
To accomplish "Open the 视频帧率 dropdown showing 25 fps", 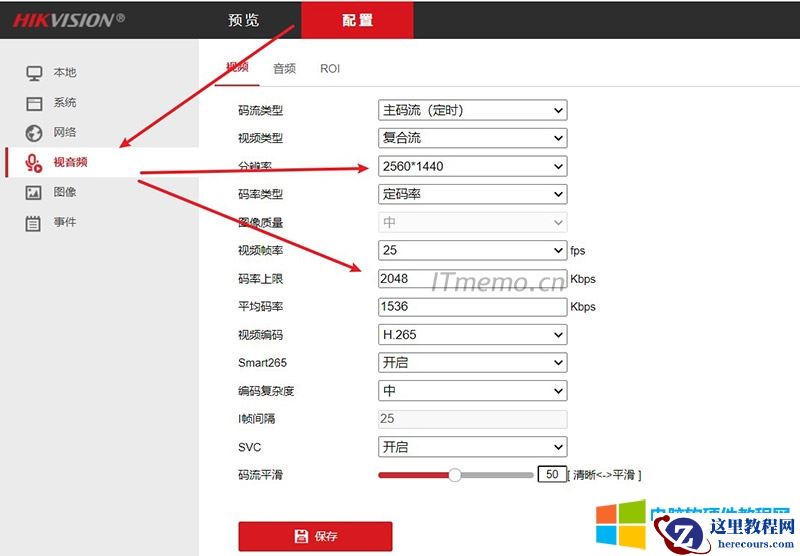I will click(x=472, y=250).
